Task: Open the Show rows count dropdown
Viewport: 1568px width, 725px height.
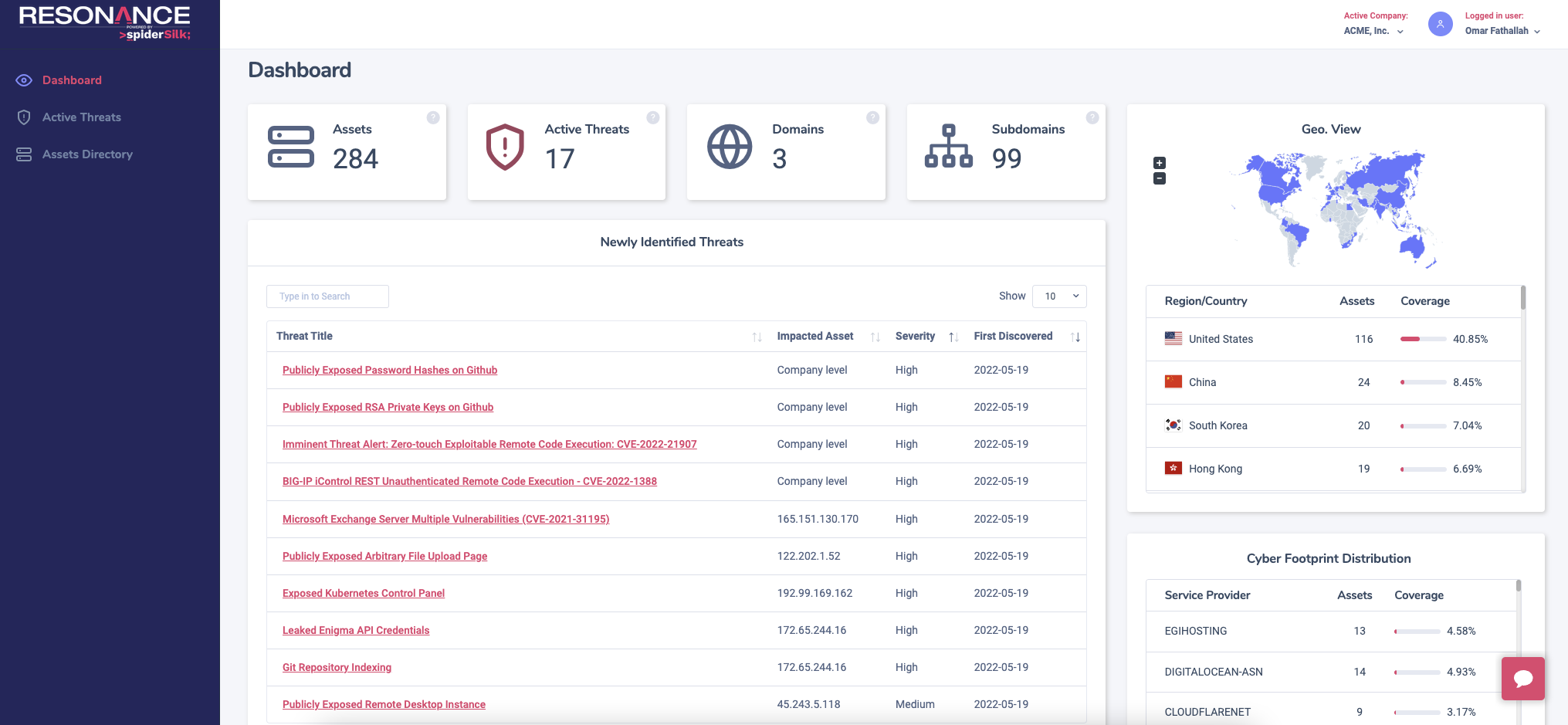Action: click(1059, 296)
